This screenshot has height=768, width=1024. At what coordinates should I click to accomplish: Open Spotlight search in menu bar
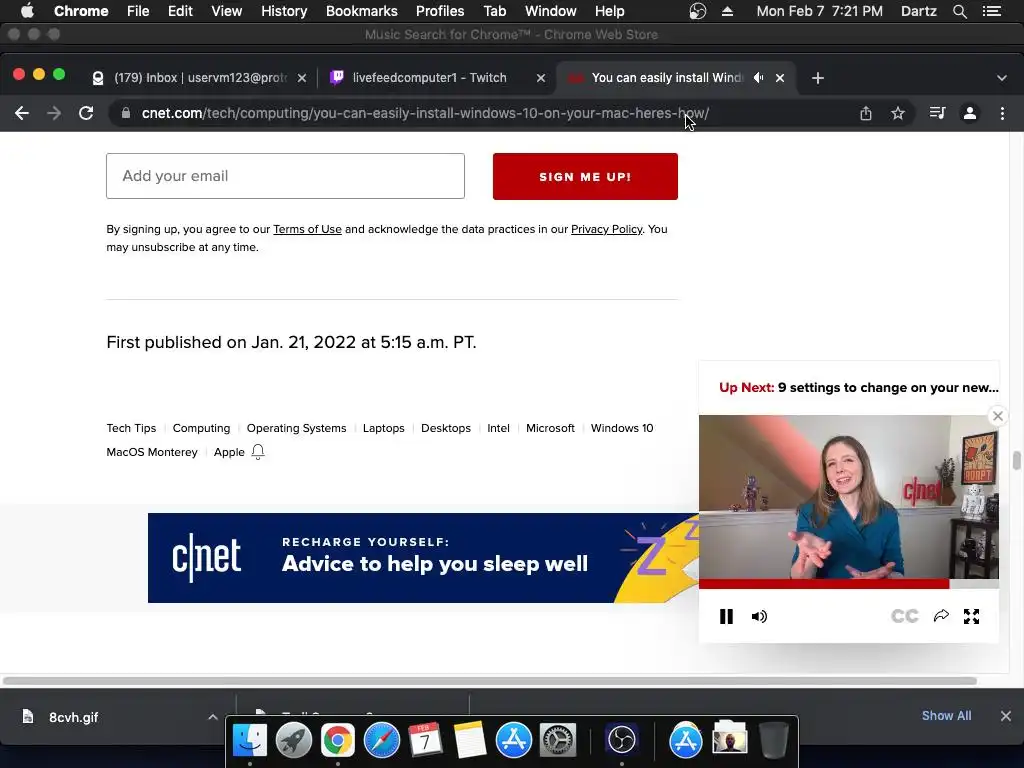959,11
